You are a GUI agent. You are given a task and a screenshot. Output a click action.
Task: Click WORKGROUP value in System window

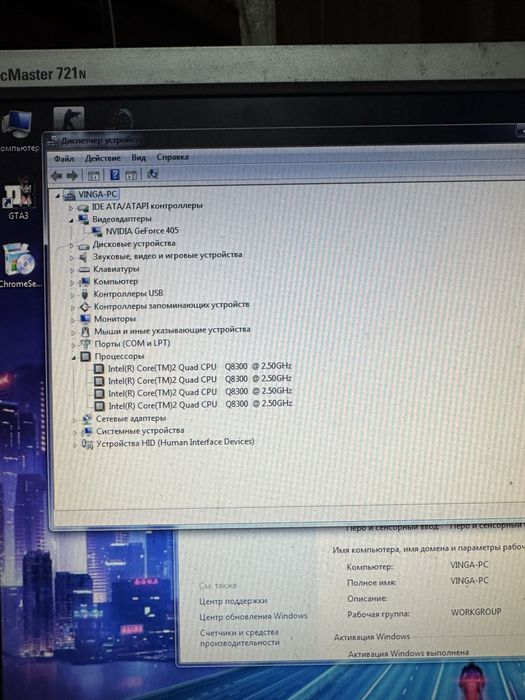(476, 612)
